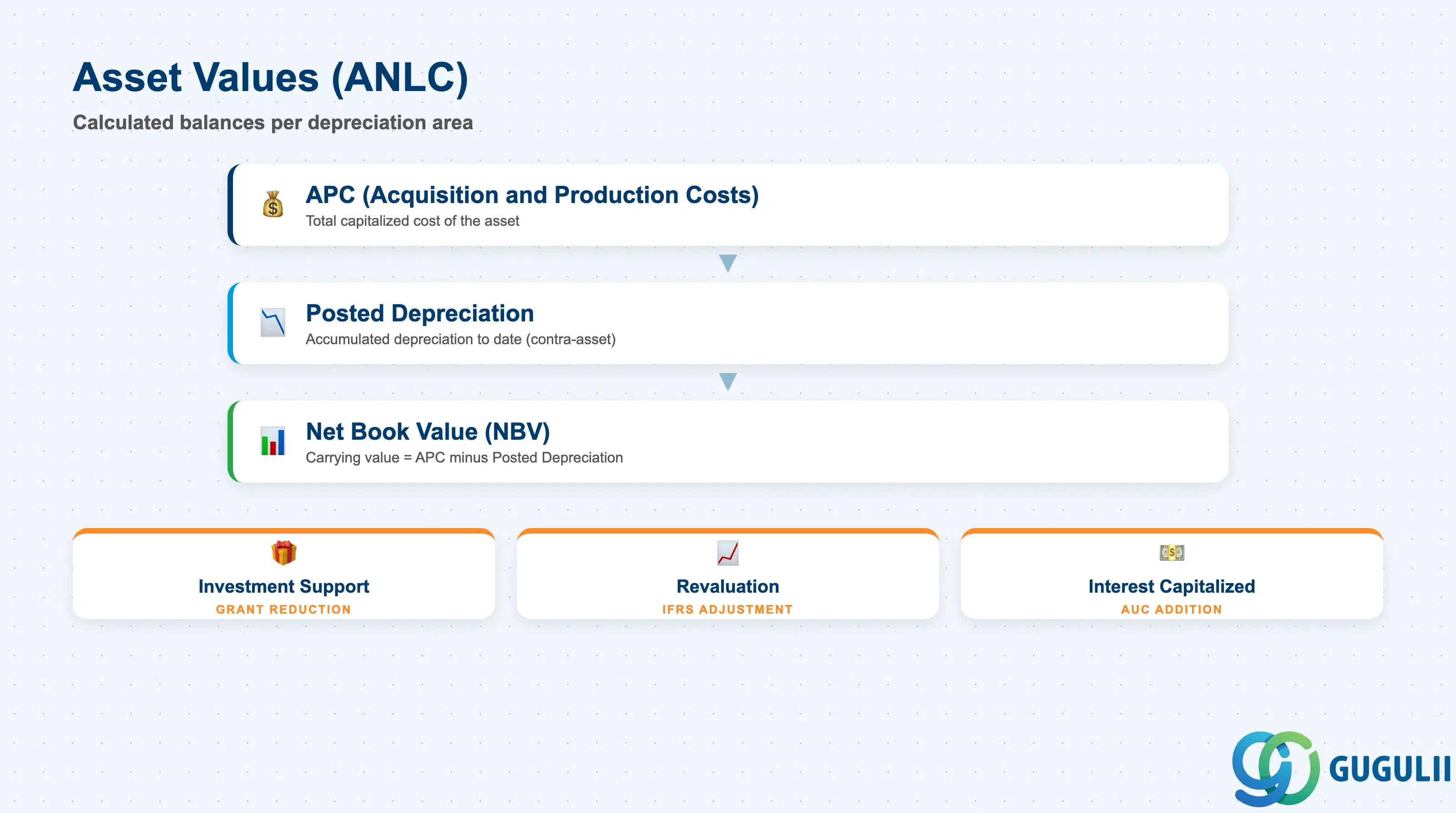Click the rising chart icon above Revaluation

(x=728, y=553)
